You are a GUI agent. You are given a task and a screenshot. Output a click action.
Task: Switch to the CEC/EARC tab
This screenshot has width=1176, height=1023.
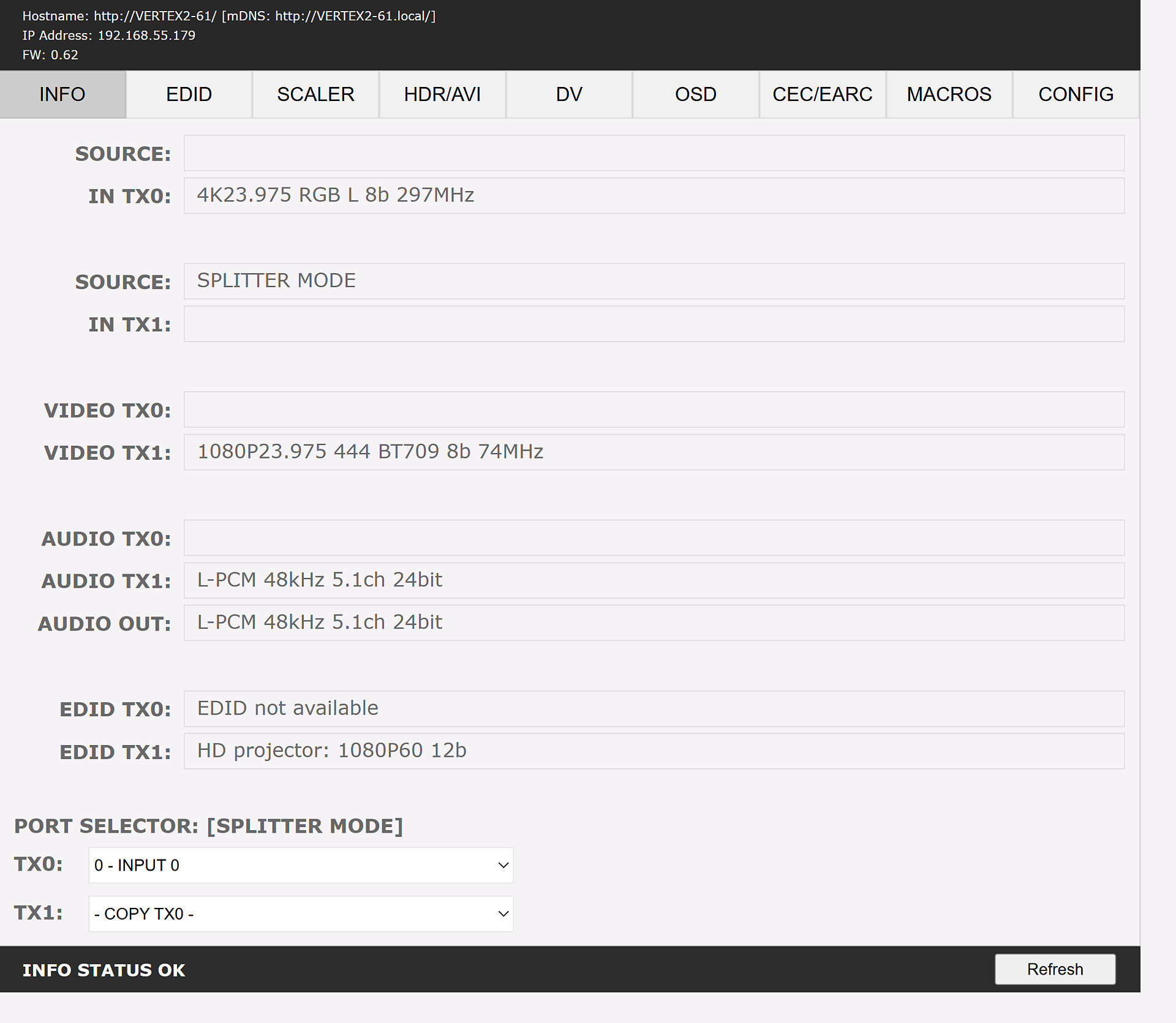click(822, 94)
